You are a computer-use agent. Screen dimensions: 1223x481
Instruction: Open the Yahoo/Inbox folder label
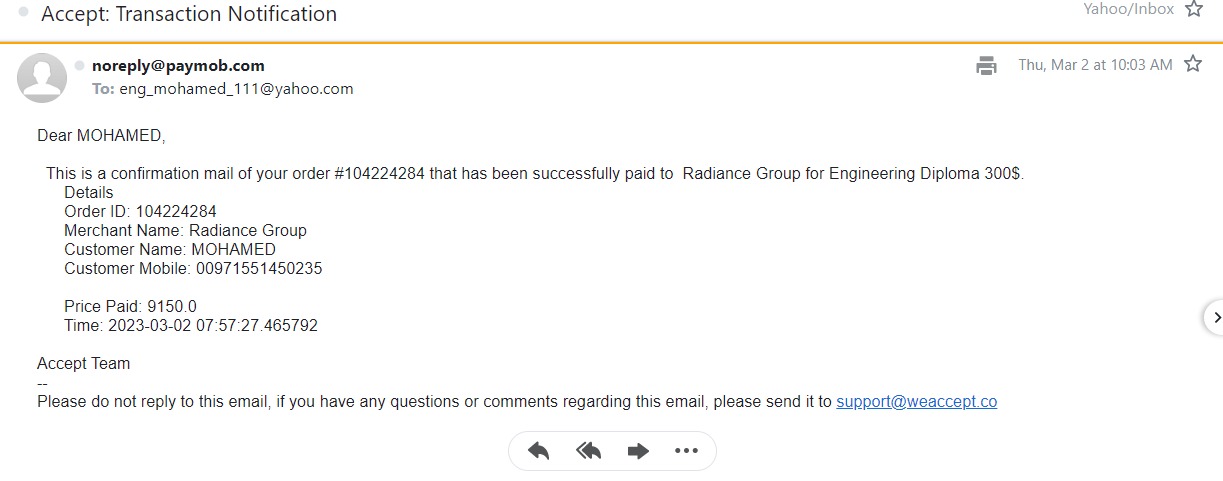[x=1129, y=9]
